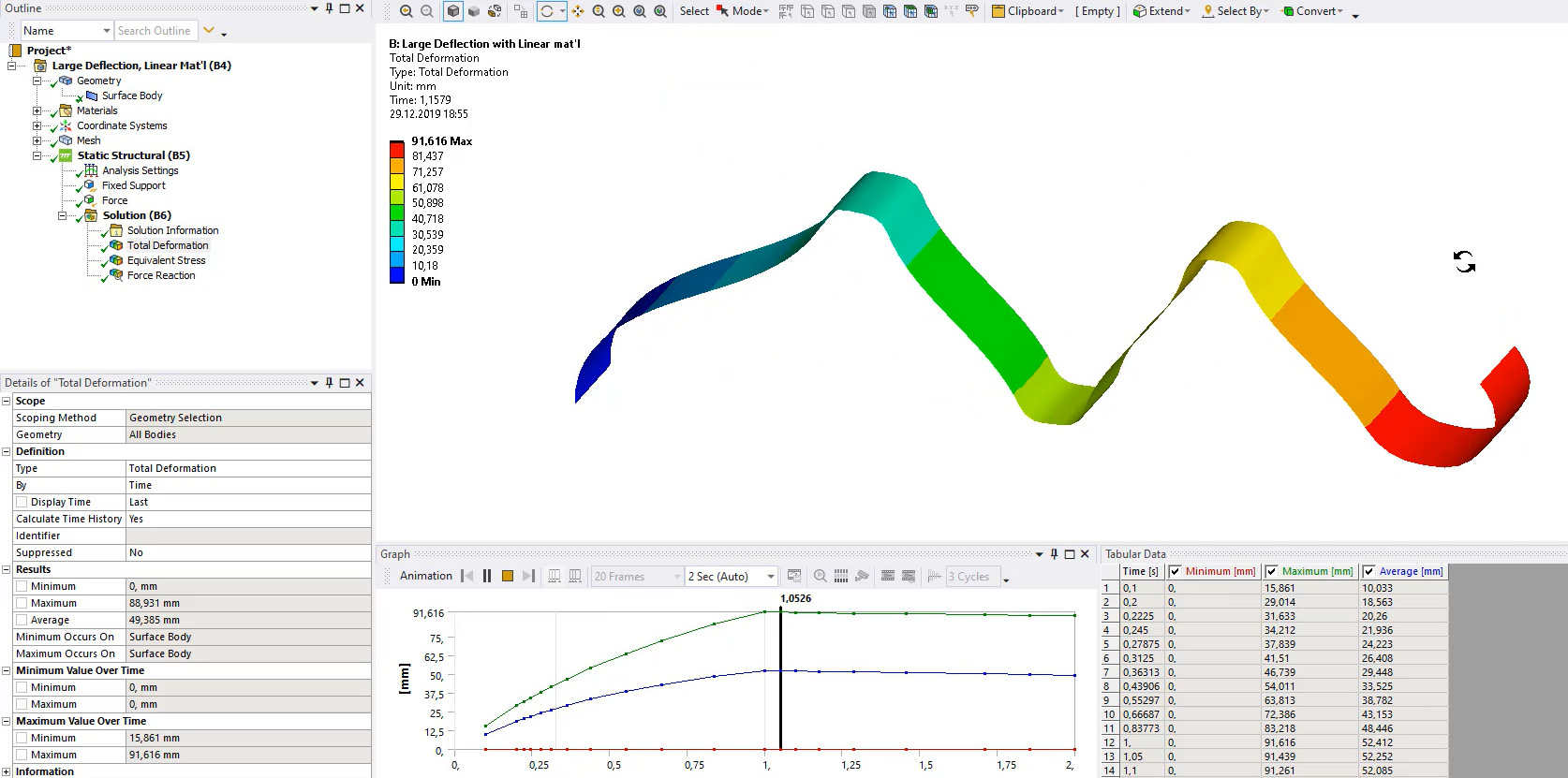Click the Mode arrow cursor icon
Image resolution: width=1568 pixels, height=778 pixels.
point(722,11)
